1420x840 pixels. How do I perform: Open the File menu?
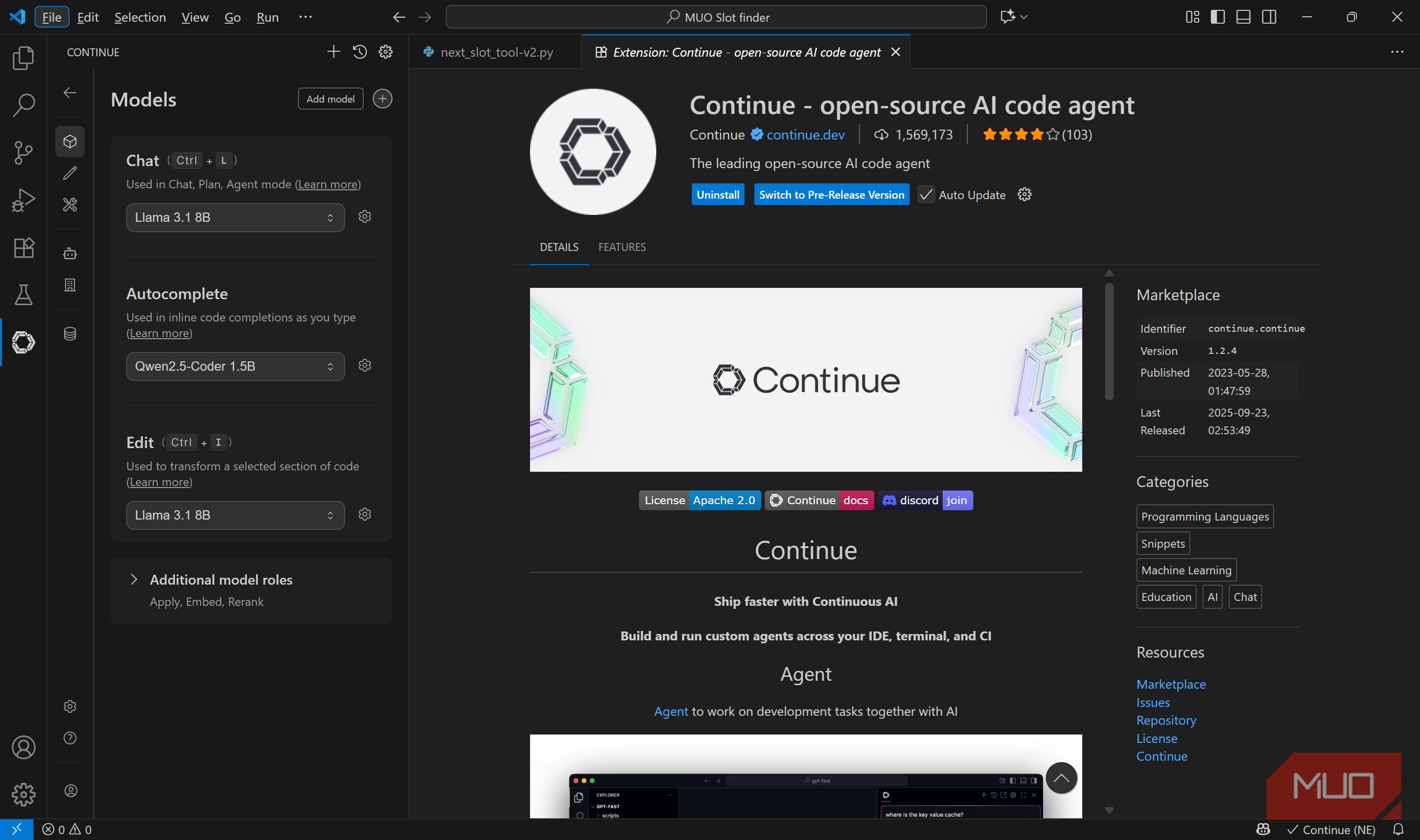point(52,17)
